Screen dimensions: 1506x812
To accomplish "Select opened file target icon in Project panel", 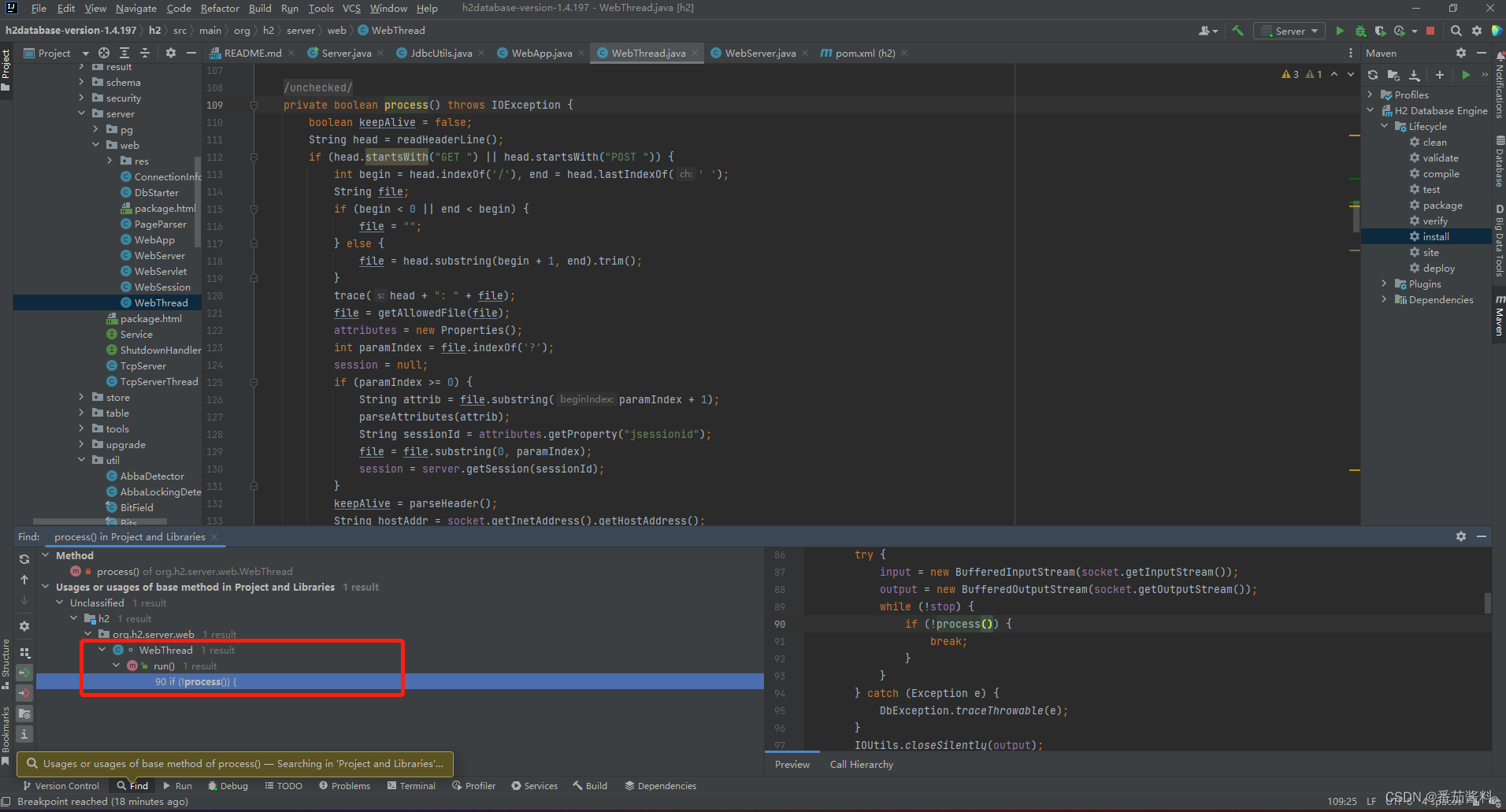I will click(x=104, y=53).
